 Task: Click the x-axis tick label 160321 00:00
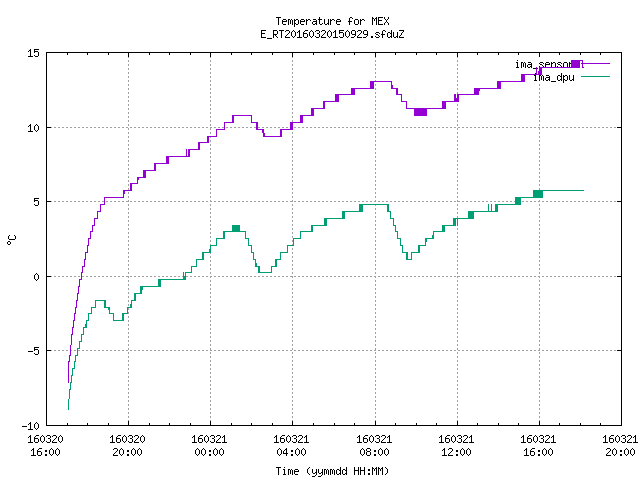(209, 446)
